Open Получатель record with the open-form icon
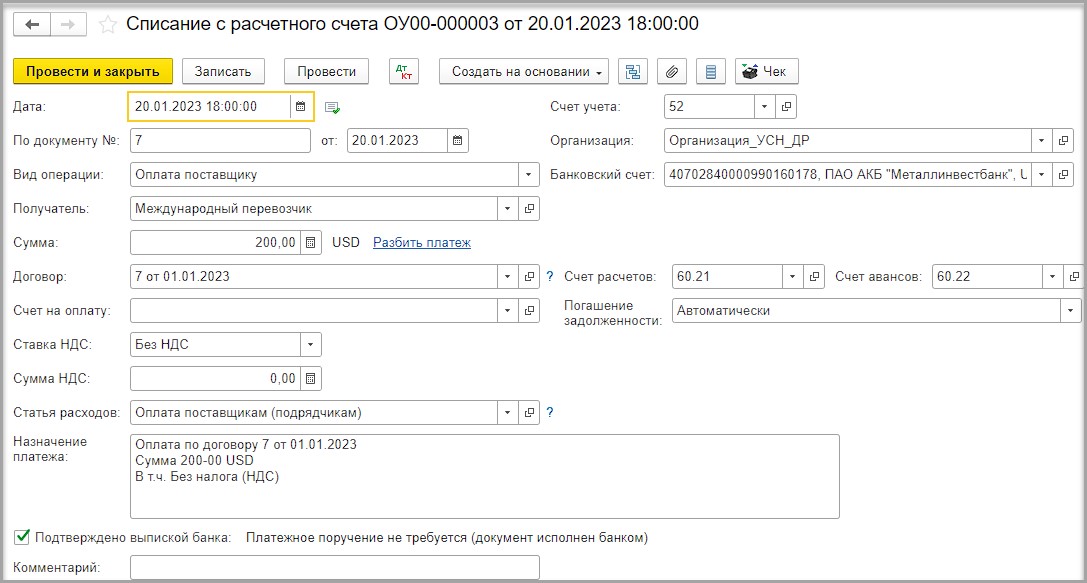Image resolution: width=1087 pixels, height=583 pixels. click(x=529, y=209)
